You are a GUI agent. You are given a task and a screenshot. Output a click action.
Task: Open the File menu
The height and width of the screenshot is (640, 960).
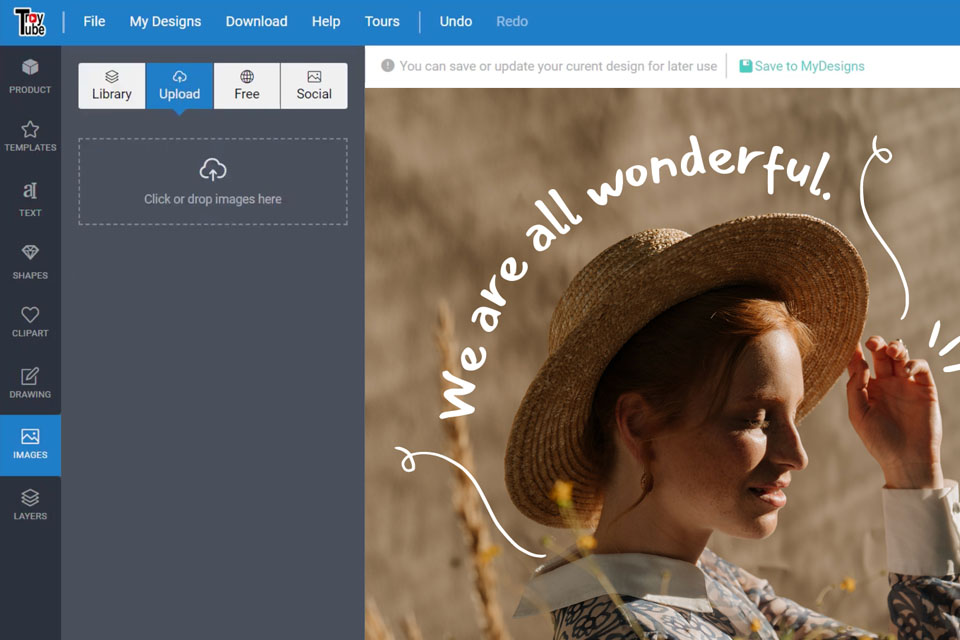click(x=94, y=21)
